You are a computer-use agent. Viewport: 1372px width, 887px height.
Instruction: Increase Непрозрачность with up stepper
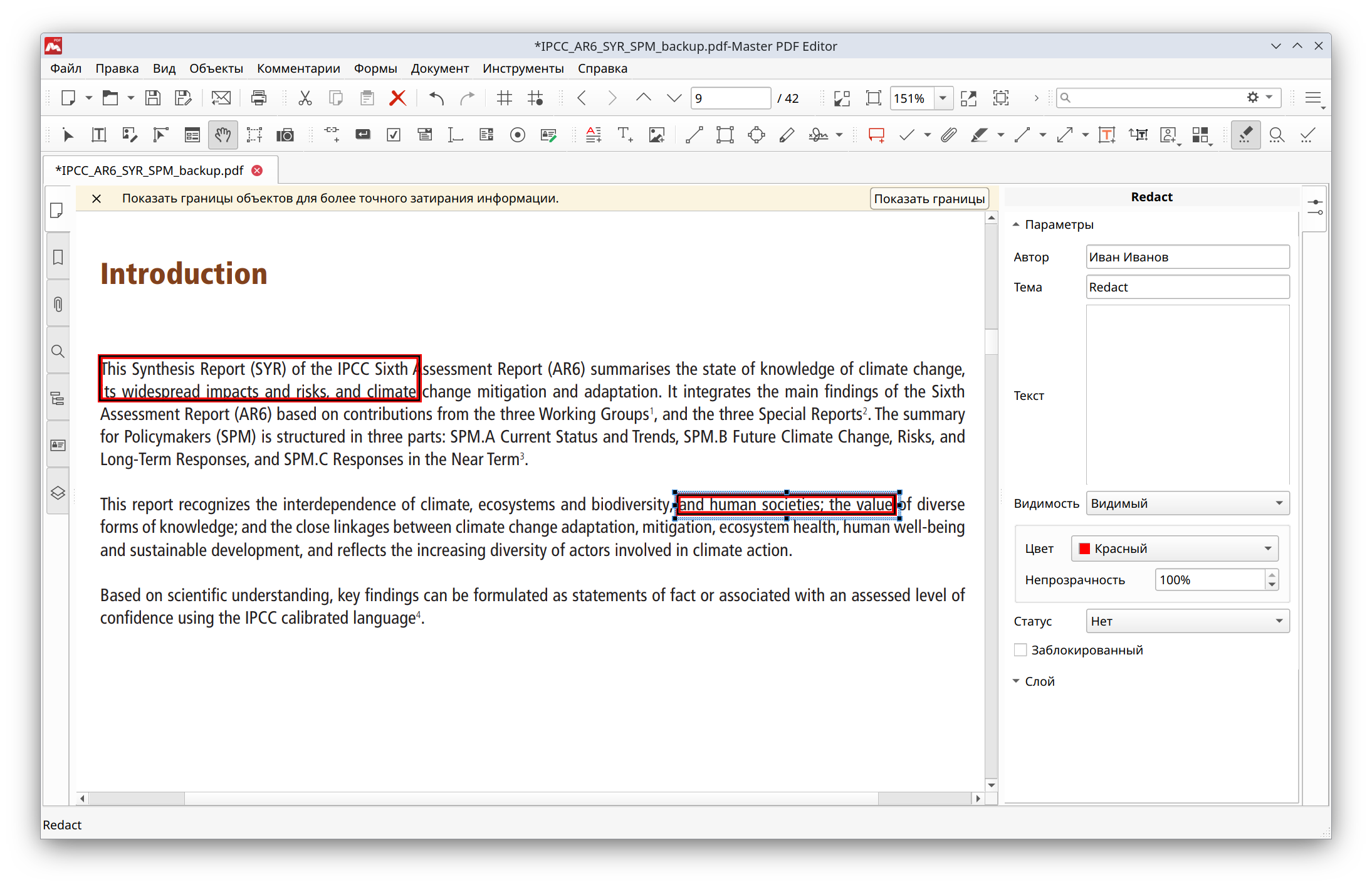tap(1272, 575)
